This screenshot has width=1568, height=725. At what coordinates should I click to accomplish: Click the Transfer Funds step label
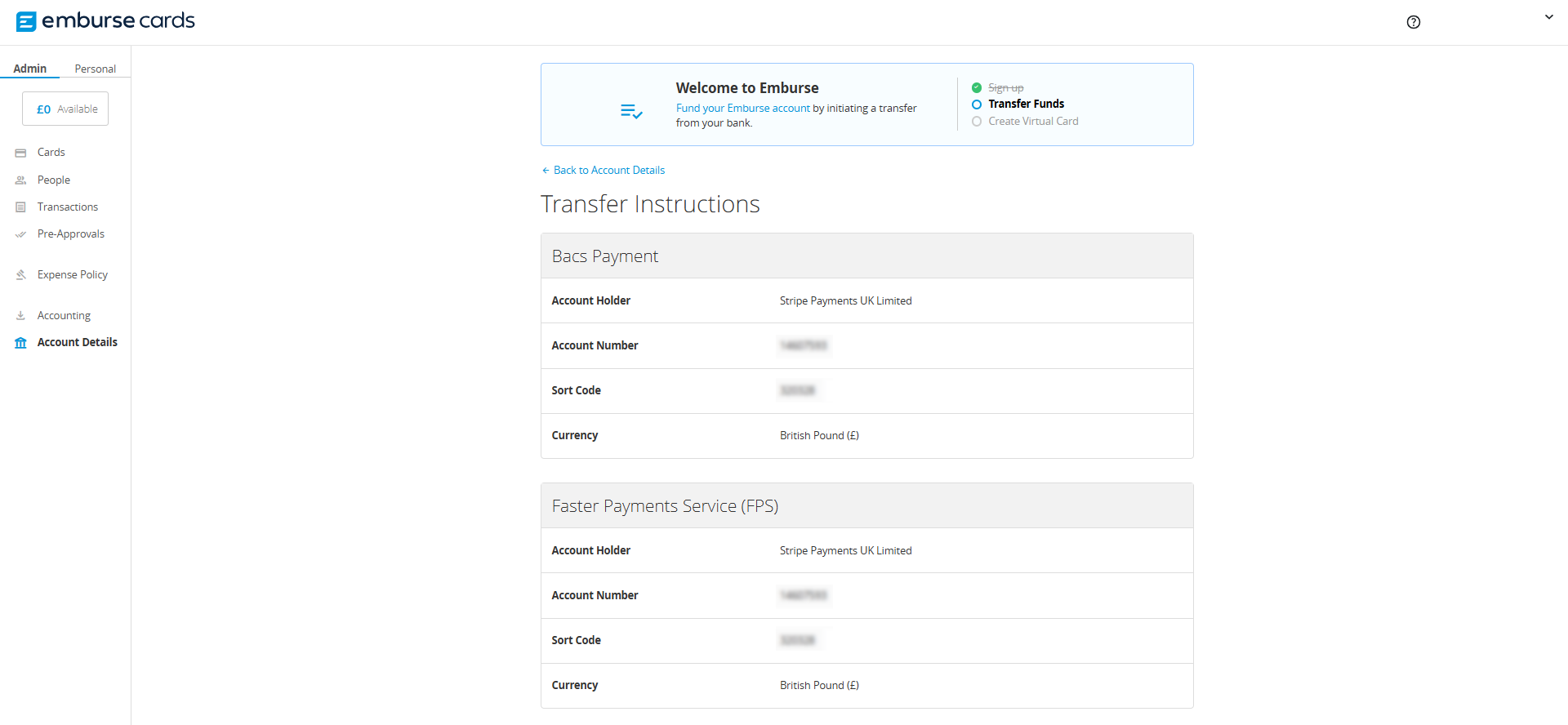point(1027,104)
